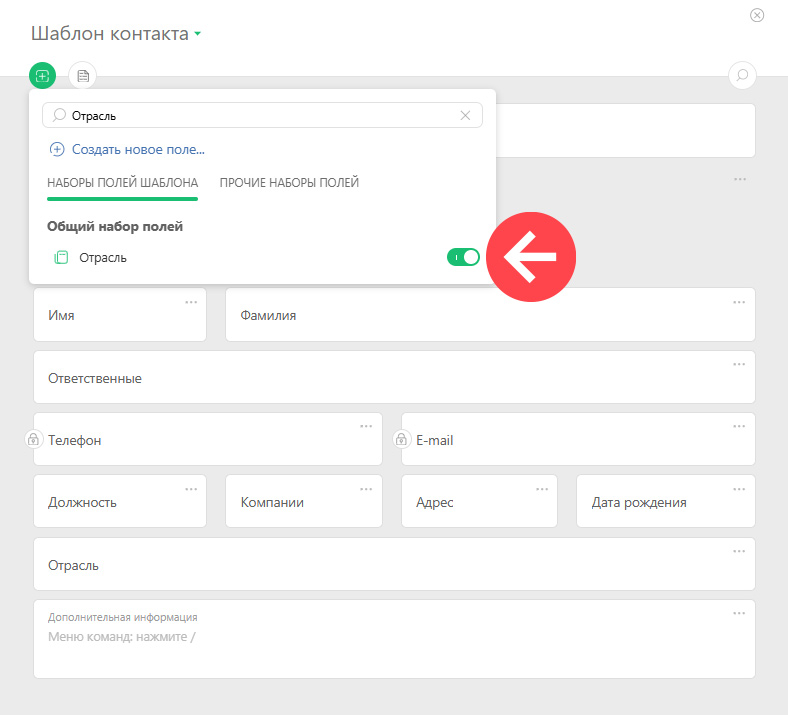Open the template form view icon
The height and width of the screenshot is (715, 788).
point(83,76)
